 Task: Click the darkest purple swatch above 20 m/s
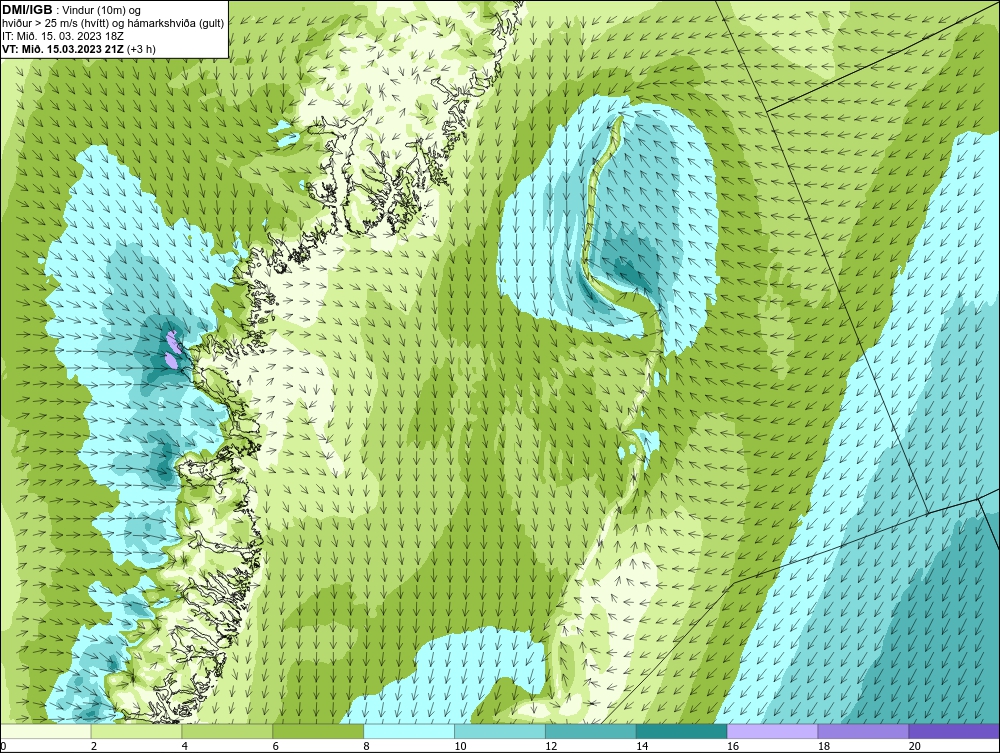point(954,731)
